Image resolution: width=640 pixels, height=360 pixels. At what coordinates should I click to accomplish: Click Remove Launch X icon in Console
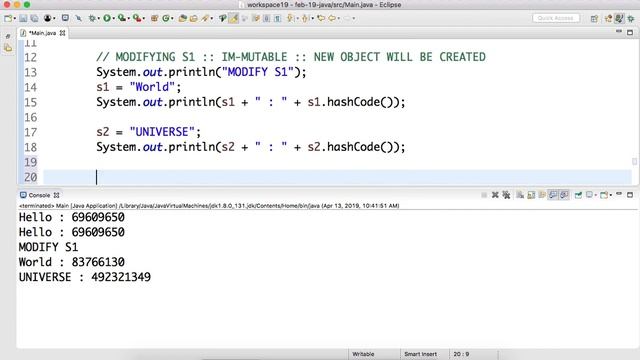pos(495,195)
